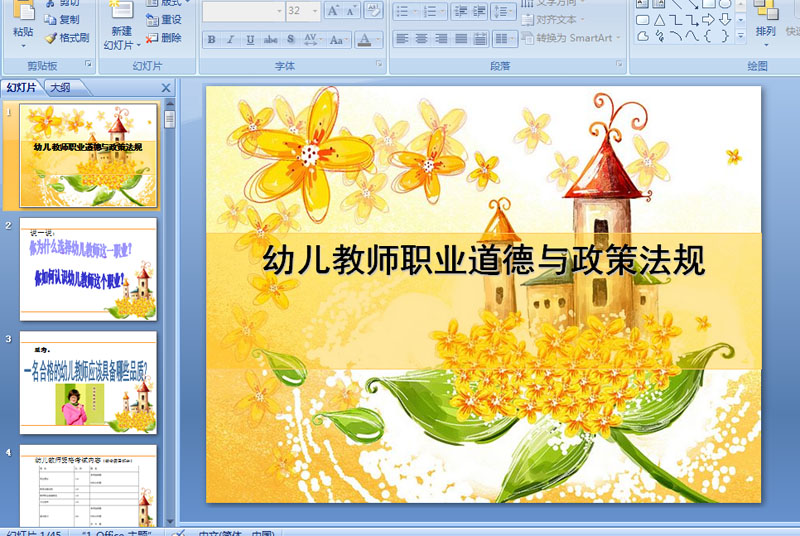Toggle Distributed text alignment
The image size is (800, 536).
coord(480,39)
